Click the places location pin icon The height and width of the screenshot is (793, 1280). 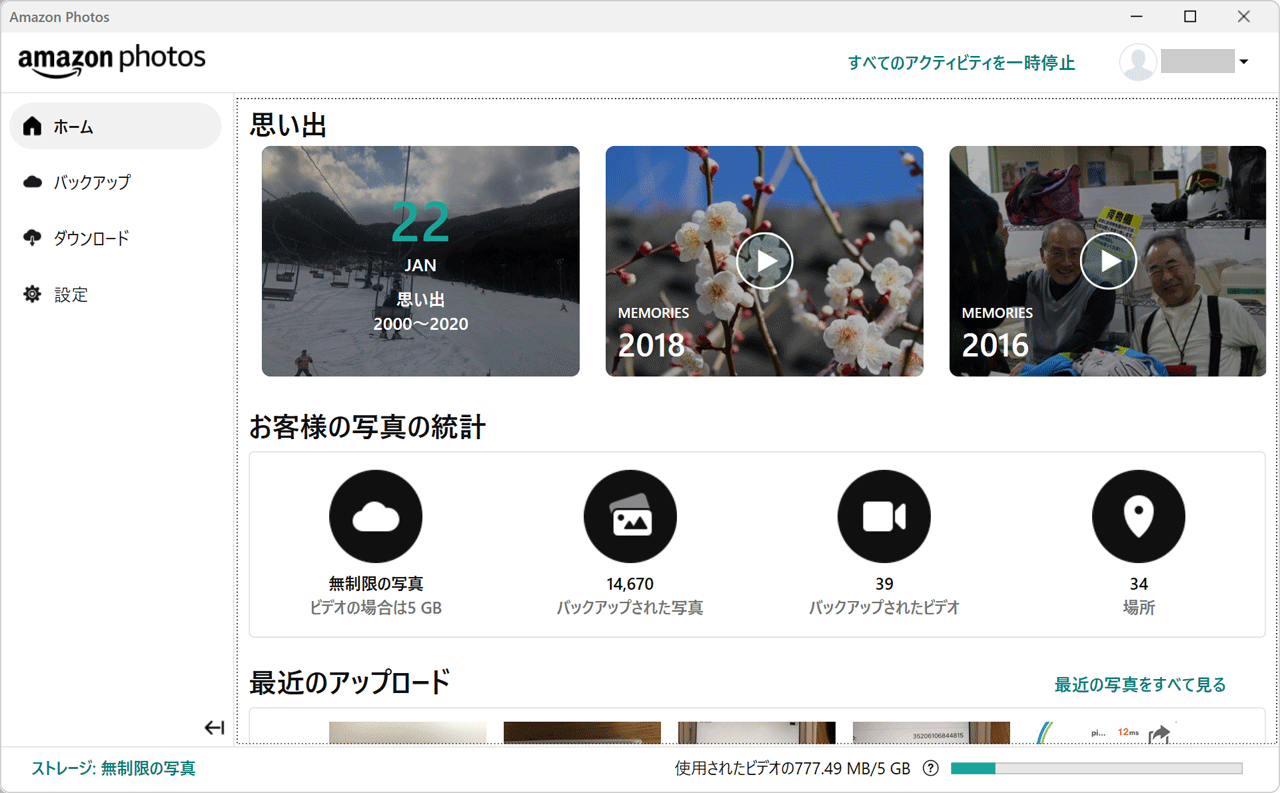pyautogui.click(x=1139, y=517)
